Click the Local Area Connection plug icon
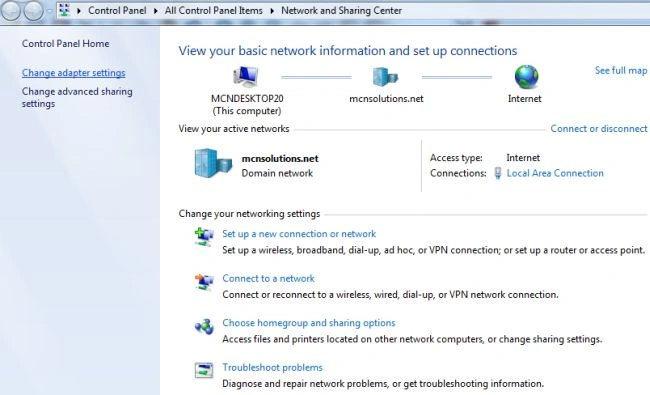This screenshot has width=650, height=395. (x=498, y=173)
